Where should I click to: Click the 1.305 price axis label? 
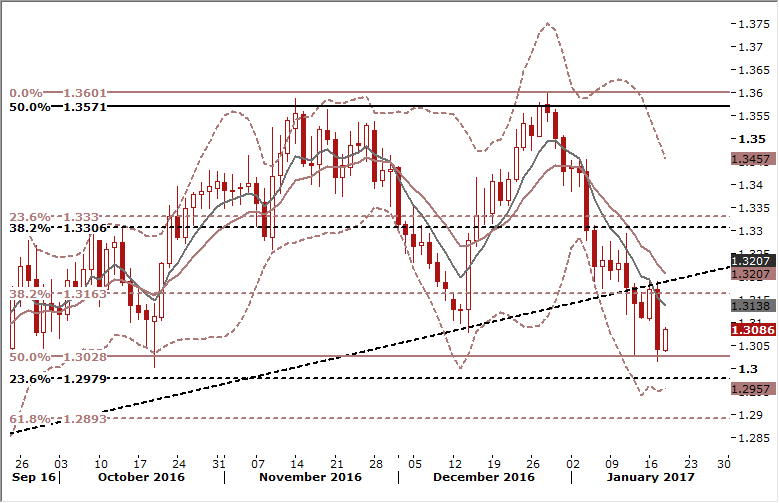coord(753,346)
